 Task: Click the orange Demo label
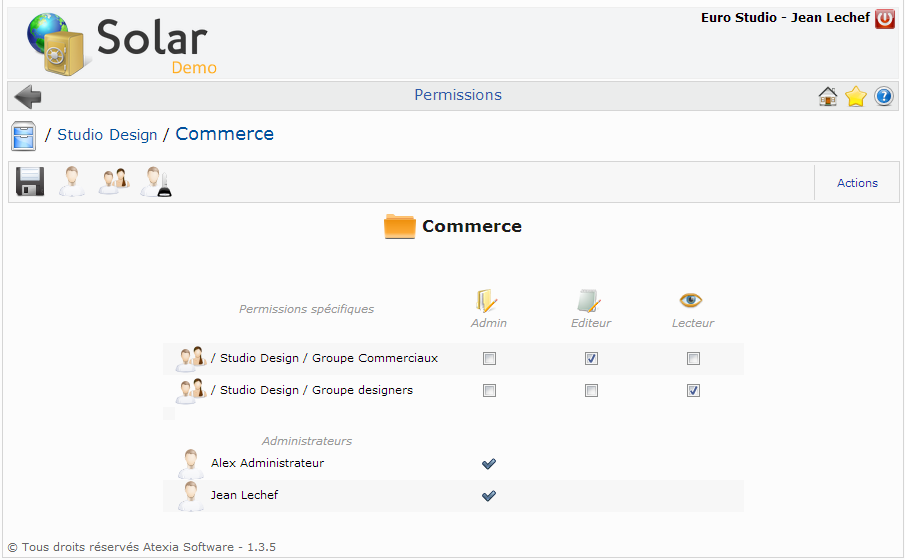194,68
